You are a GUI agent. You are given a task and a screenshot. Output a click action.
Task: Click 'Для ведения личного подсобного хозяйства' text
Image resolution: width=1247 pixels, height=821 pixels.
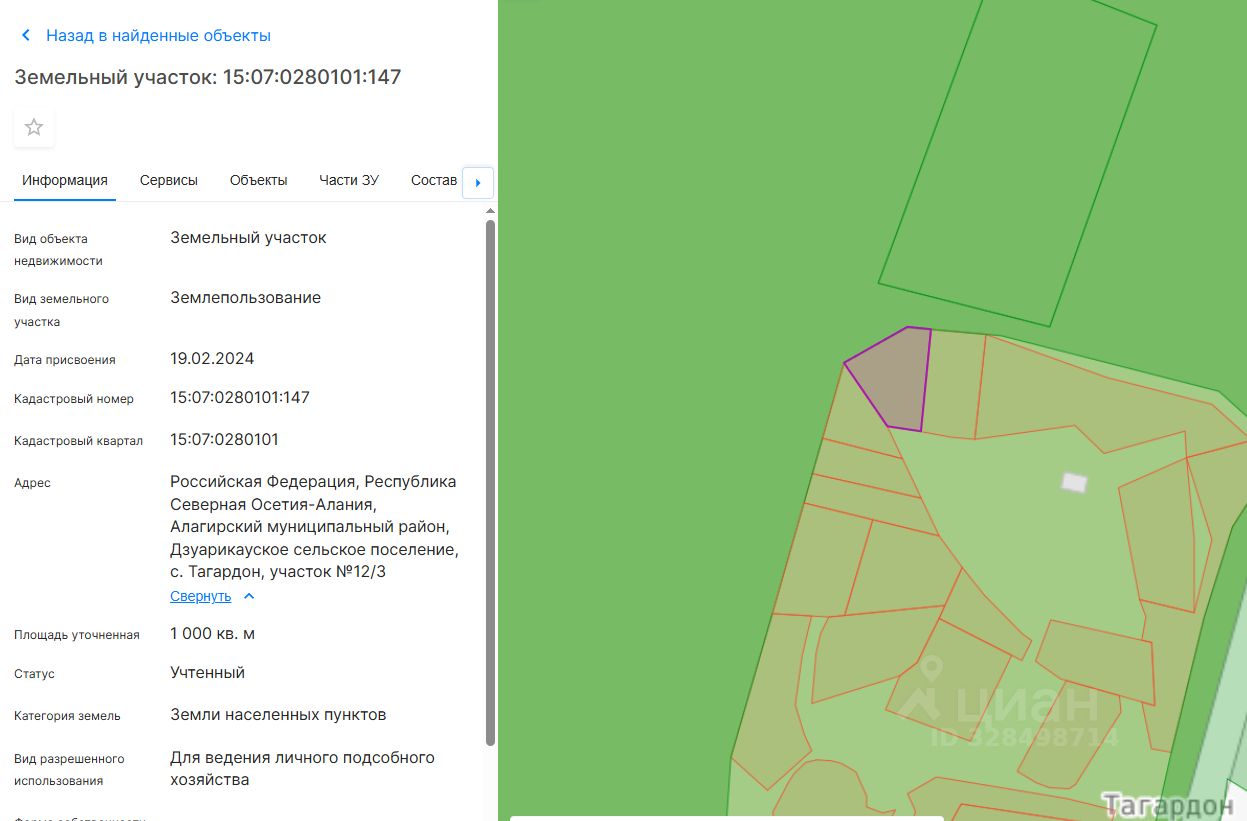click(x=302, y=769)
